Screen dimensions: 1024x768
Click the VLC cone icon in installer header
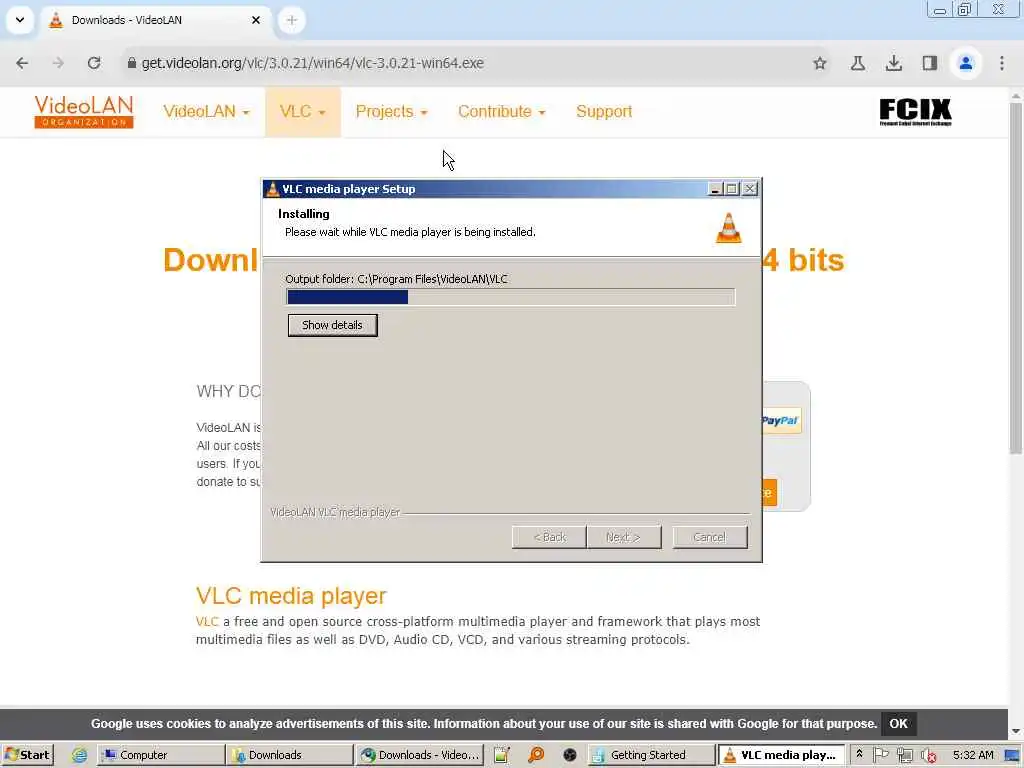click(x=728, y=228)
